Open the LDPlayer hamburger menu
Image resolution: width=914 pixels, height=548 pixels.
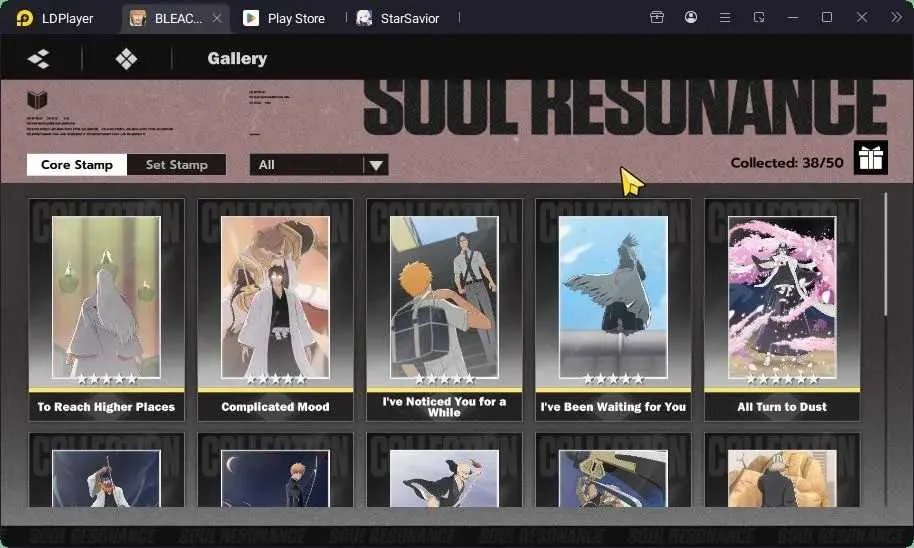pos(725,17)
